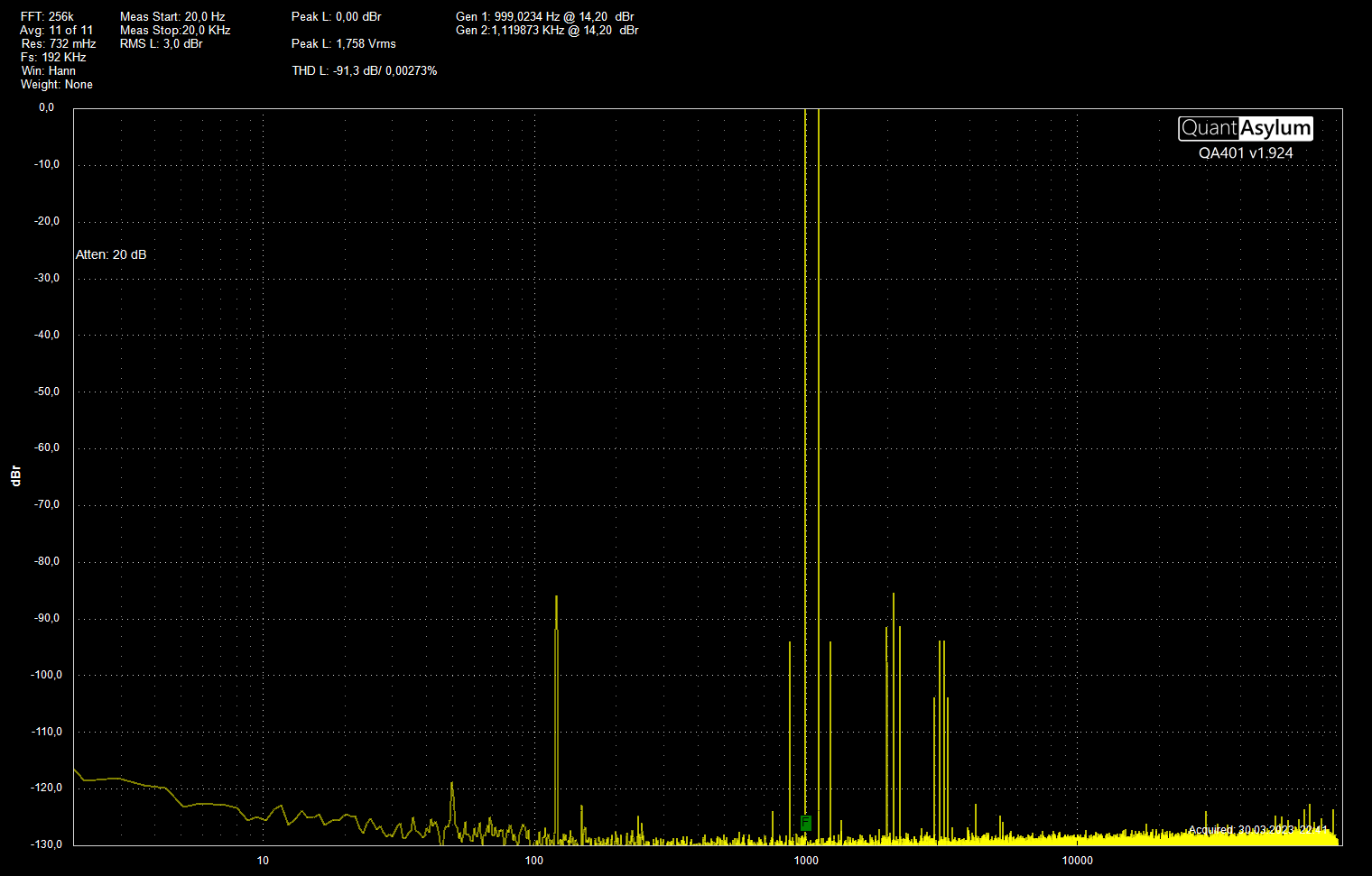Click the 10000 frequency axis tick label
The height and width of the screenshot is (876, 1372).
[x=1077, y=860]
